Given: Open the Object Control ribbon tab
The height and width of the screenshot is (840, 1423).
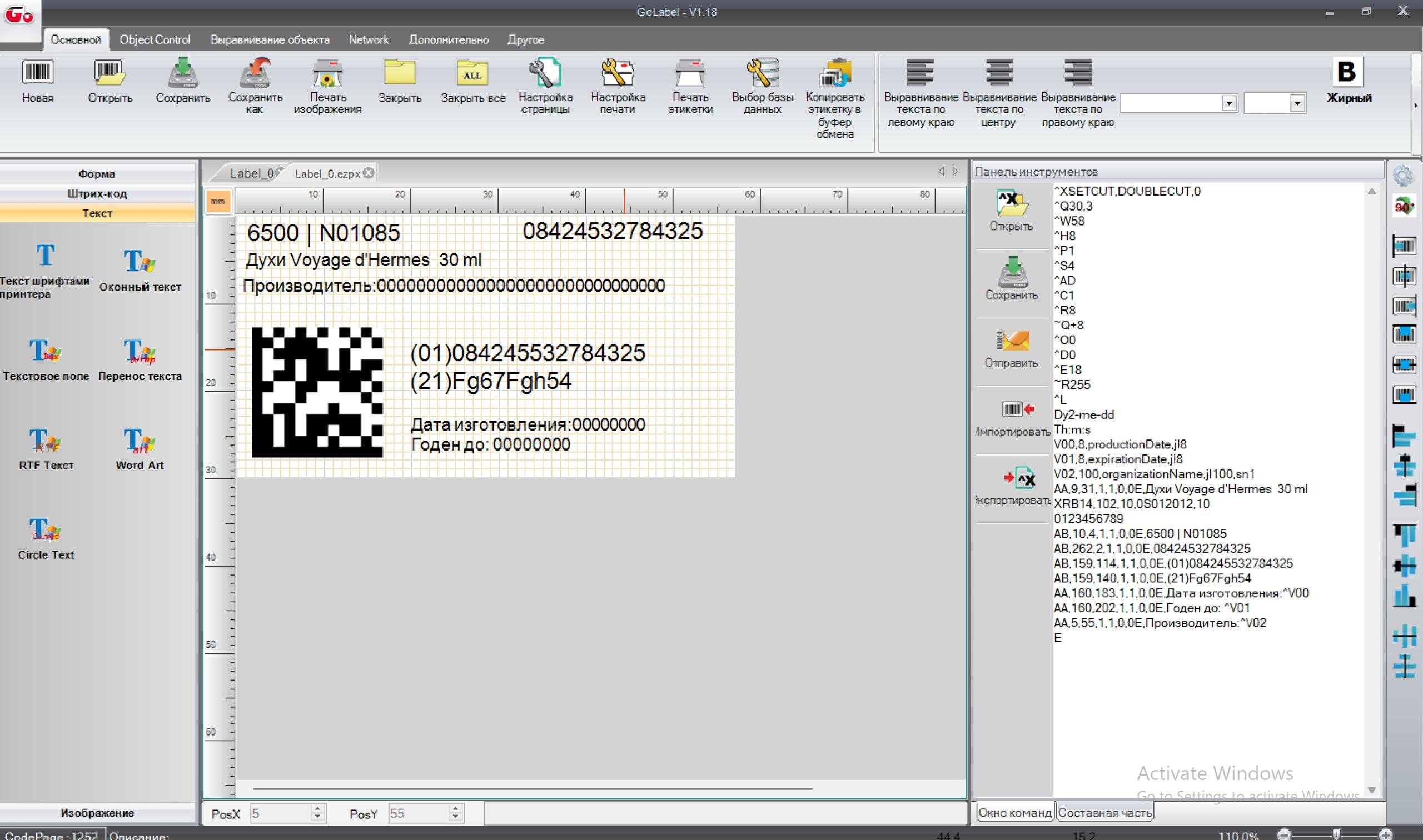Looking at the screenshot, I should (x=155, y=39).
